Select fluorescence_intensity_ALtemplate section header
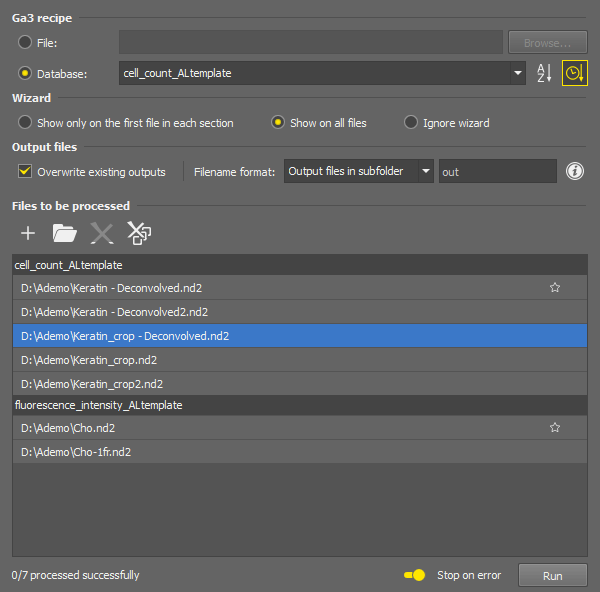Viewport: 600px width, 592px height. pyautogui.click(x=300, y=405)
